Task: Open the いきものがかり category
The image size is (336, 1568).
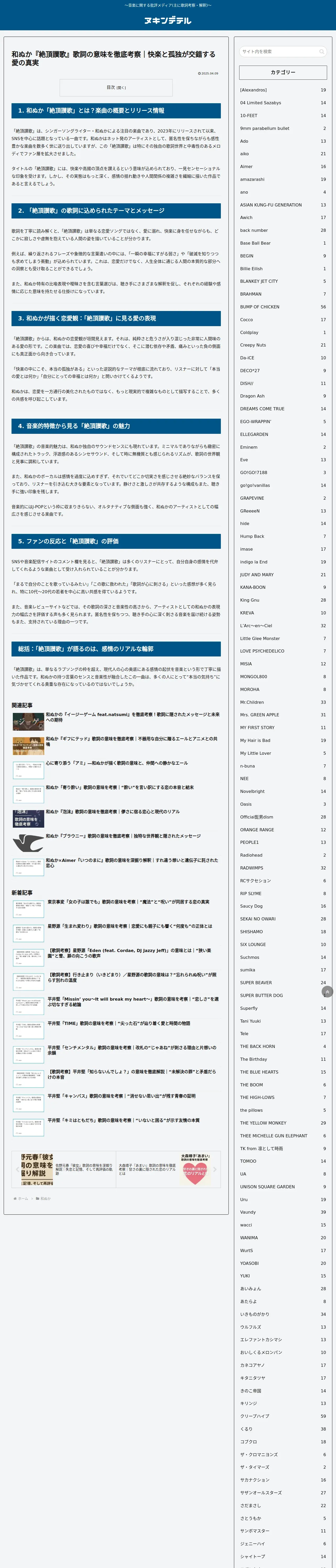Action: click(283, 1314)
